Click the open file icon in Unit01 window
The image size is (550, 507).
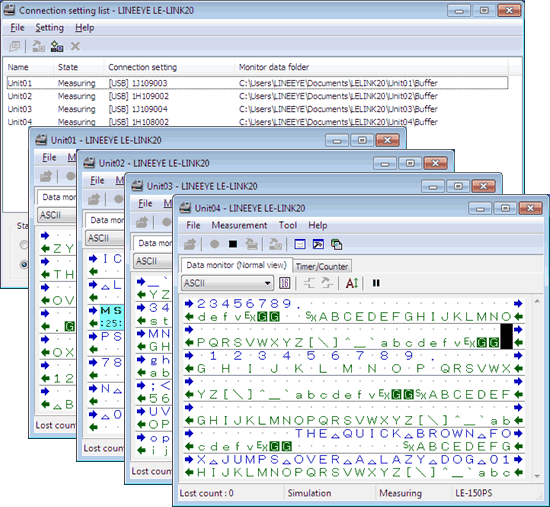point(46,176)
